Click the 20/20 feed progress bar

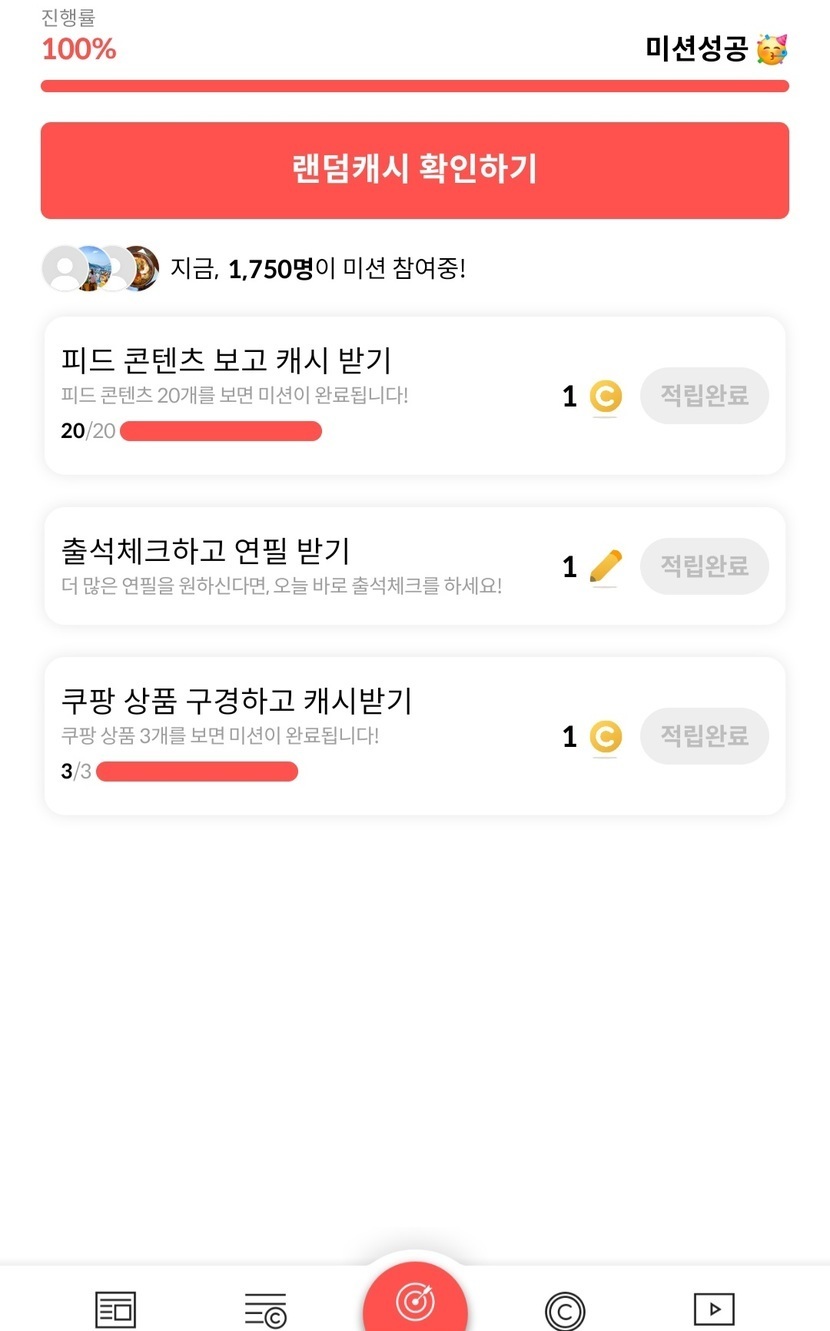[221, 432]
